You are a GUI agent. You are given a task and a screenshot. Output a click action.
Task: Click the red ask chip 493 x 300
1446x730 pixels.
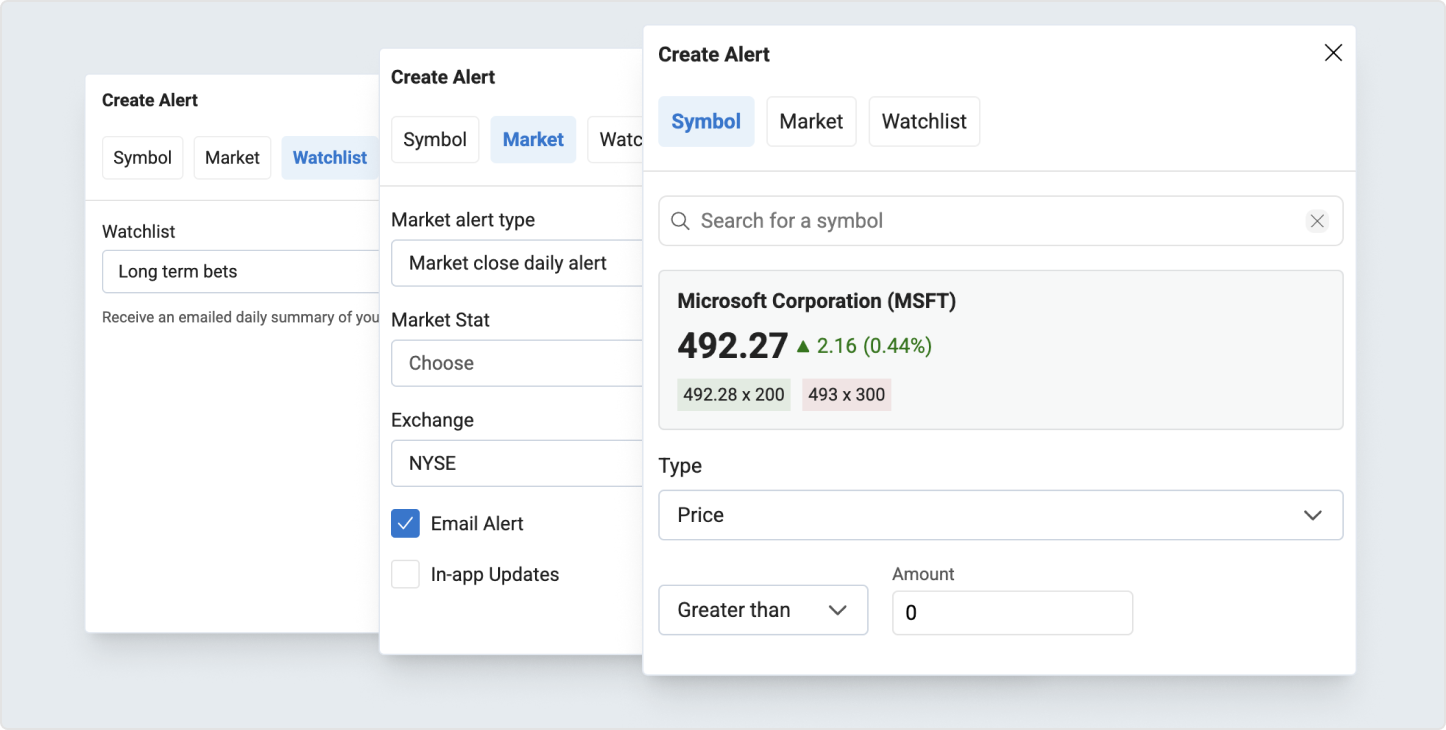[846, 394]
